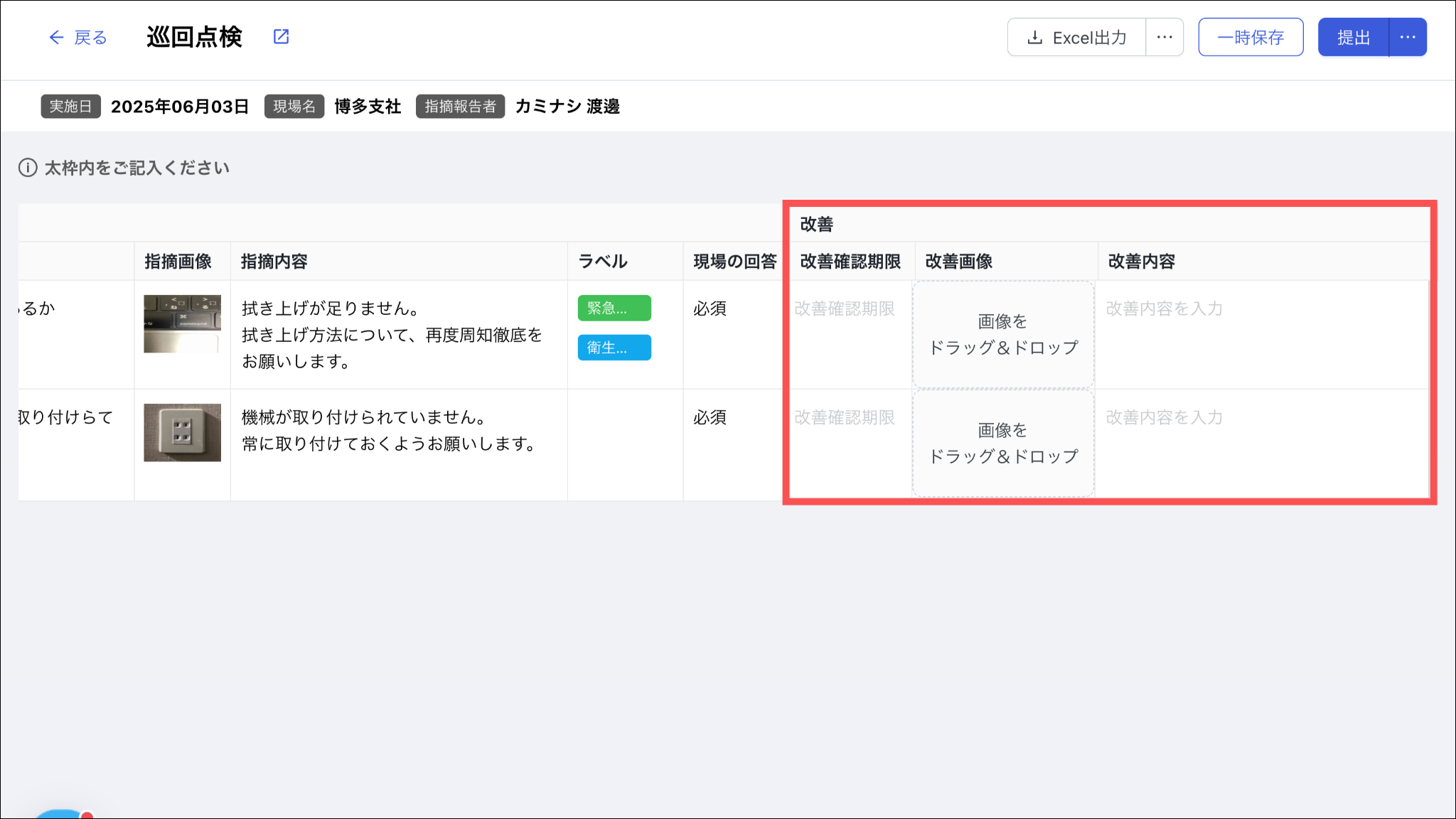Open the keyboard photo thumbnail
The height and width of the screenshot is (819, 1456).
(x=182, y=323)
